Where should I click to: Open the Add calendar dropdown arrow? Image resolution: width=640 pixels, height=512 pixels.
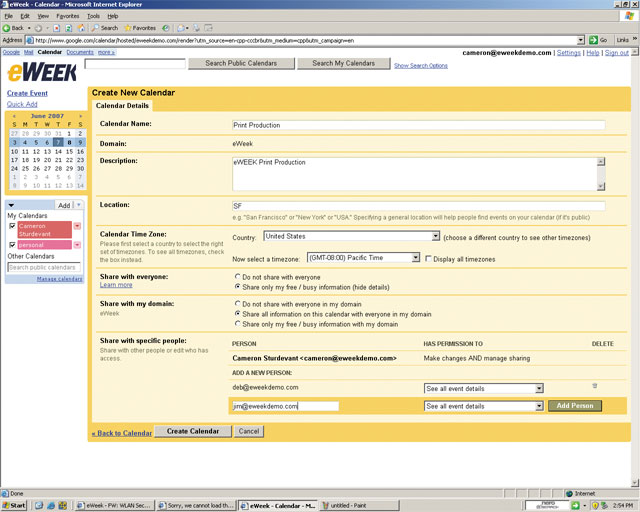(x=79, y=205)
